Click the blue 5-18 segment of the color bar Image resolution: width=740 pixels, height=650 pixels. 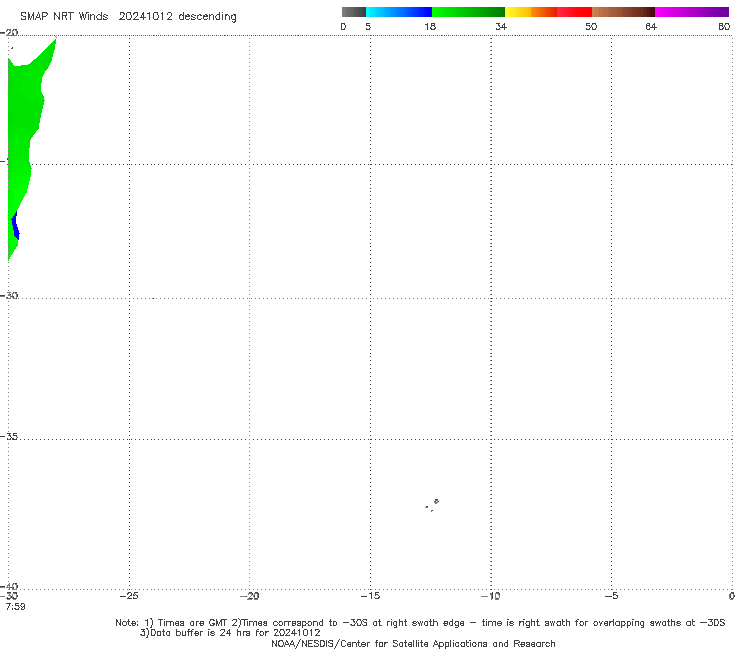click(x=399, y=12)
